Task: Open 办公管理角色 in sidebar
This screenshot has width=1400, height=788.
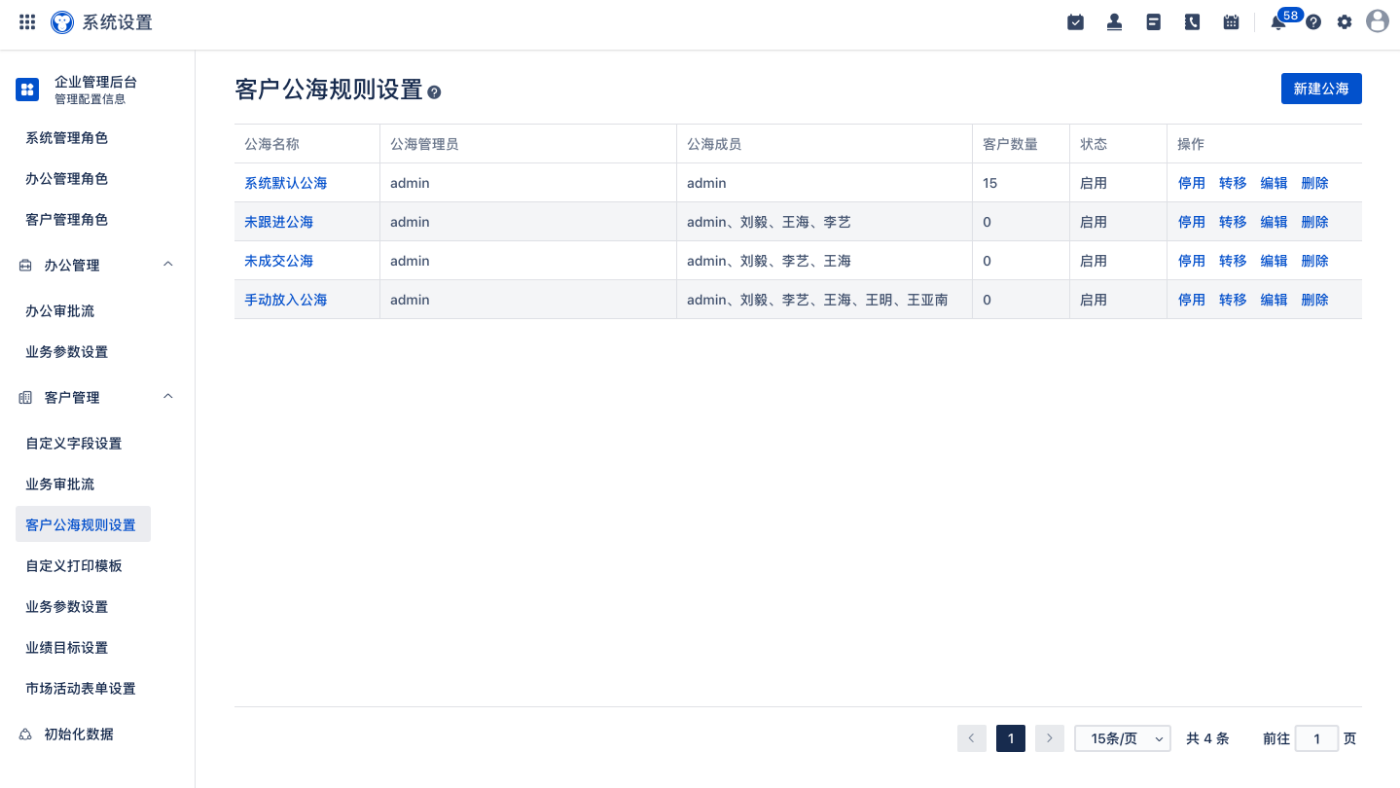Action: point(67,179)
